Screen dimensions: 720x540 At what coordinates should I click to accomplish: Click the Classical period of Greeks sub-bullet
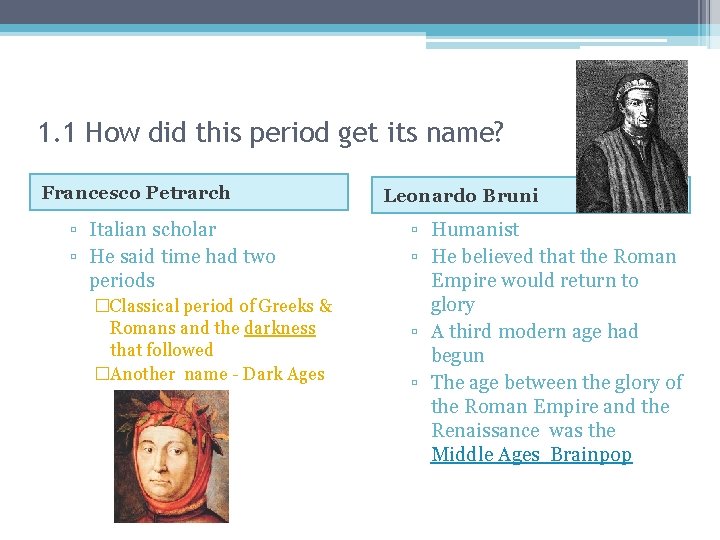pyautogui.click(x=214, y=328)
